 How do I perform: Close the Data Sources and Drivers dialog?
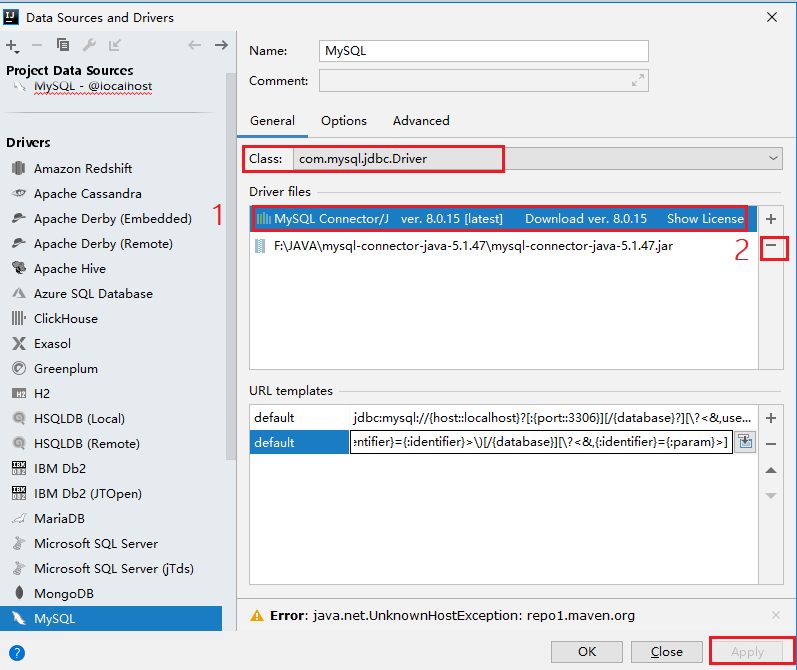772,17
